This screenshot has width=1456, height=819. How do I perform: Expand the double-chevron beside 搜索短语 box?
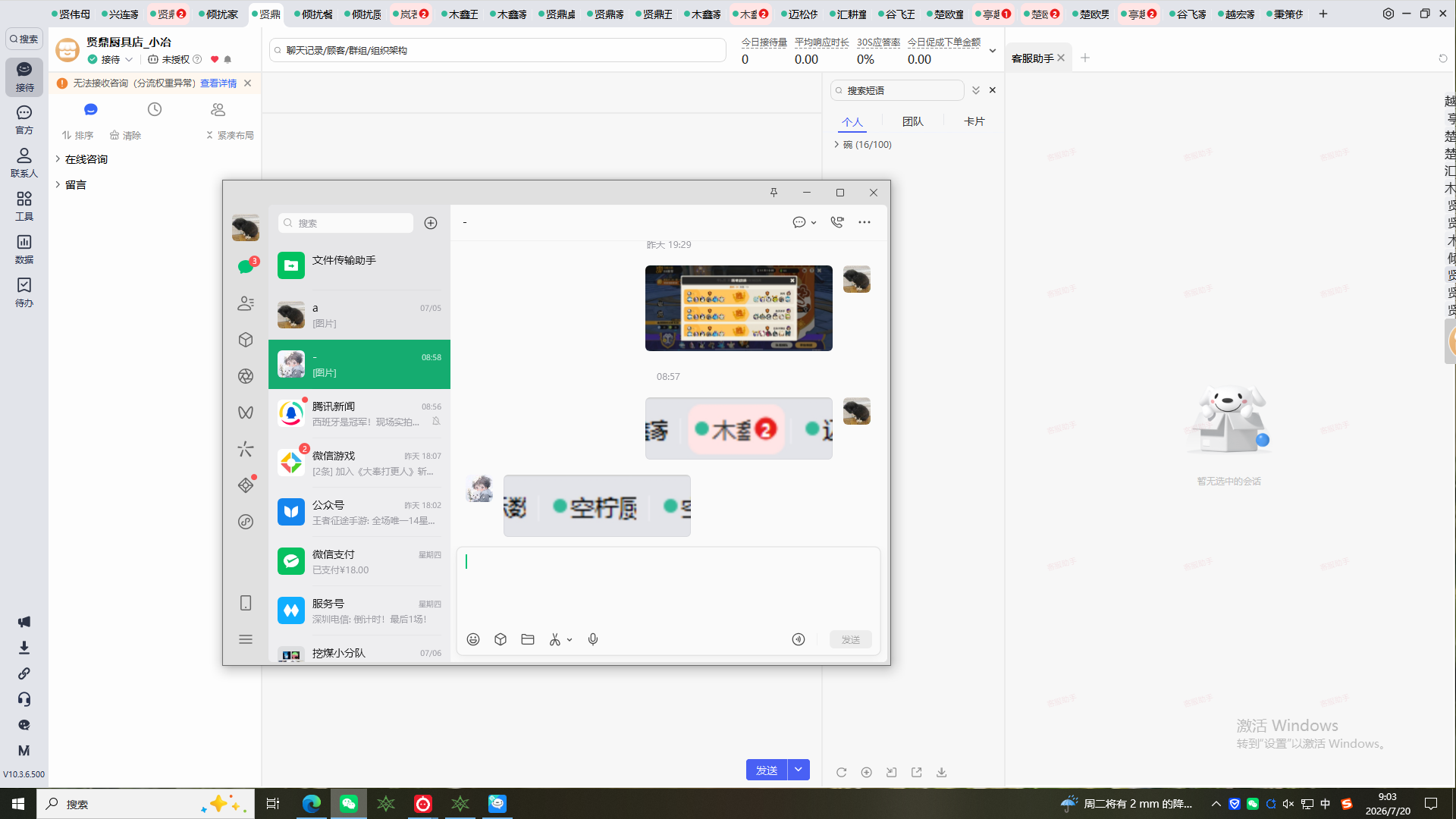tap(976, 90)
